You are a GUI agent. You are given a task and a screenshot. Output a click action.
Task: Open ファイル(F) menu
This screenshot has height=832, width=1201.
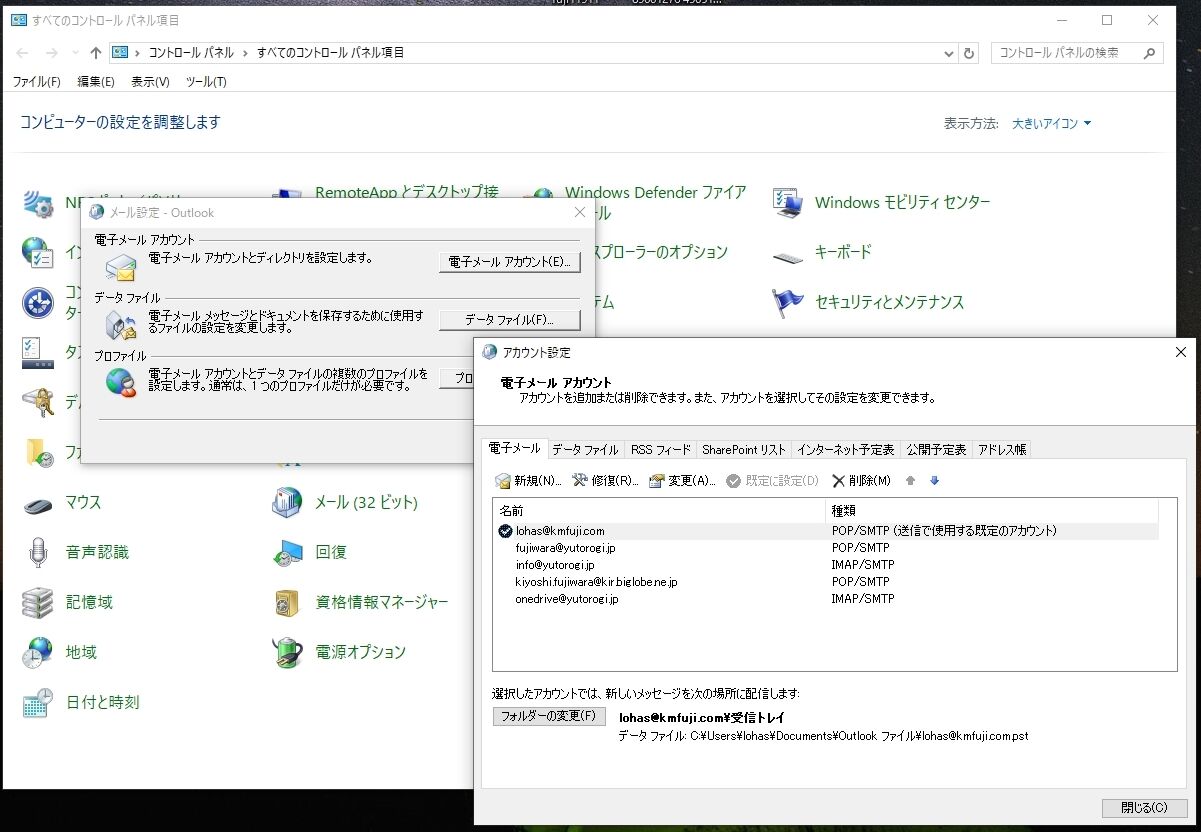[37, 82]
